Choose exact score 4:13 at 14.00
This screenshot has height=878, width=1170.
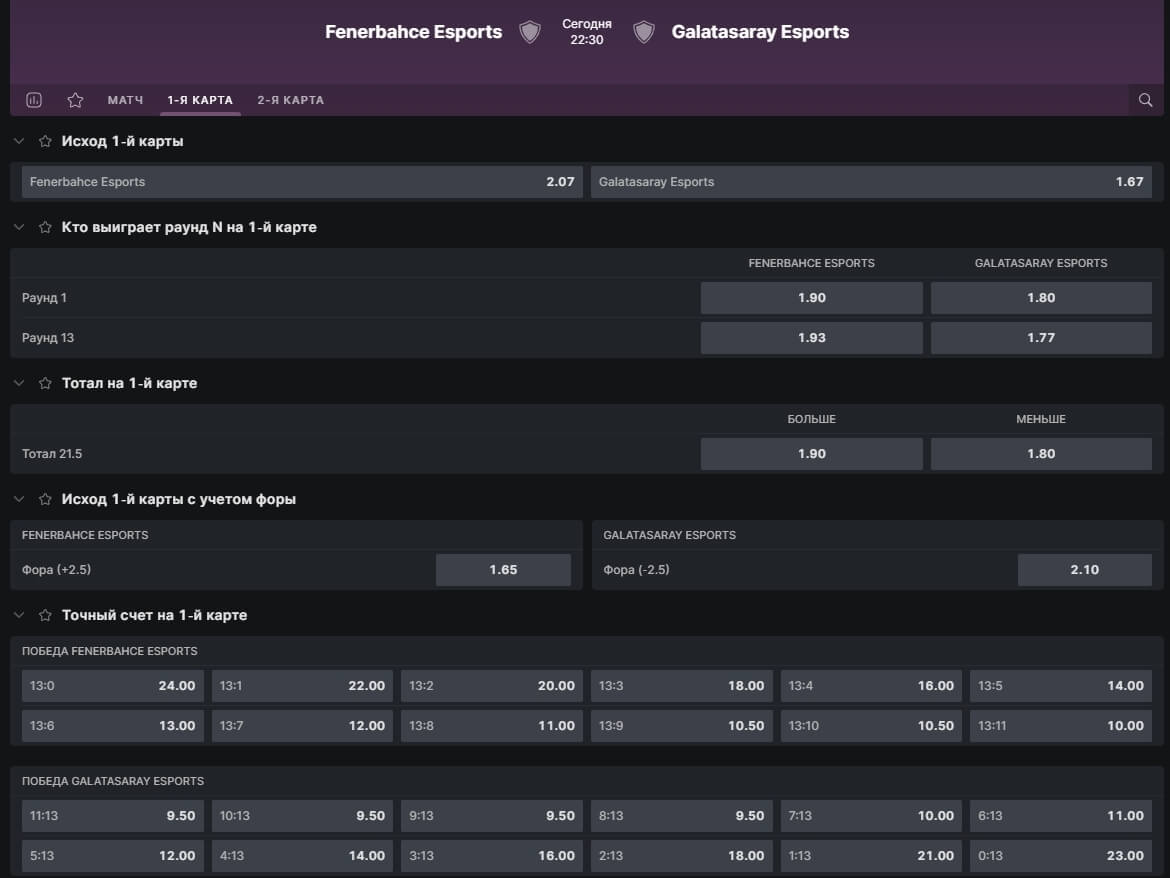(302, 856)
